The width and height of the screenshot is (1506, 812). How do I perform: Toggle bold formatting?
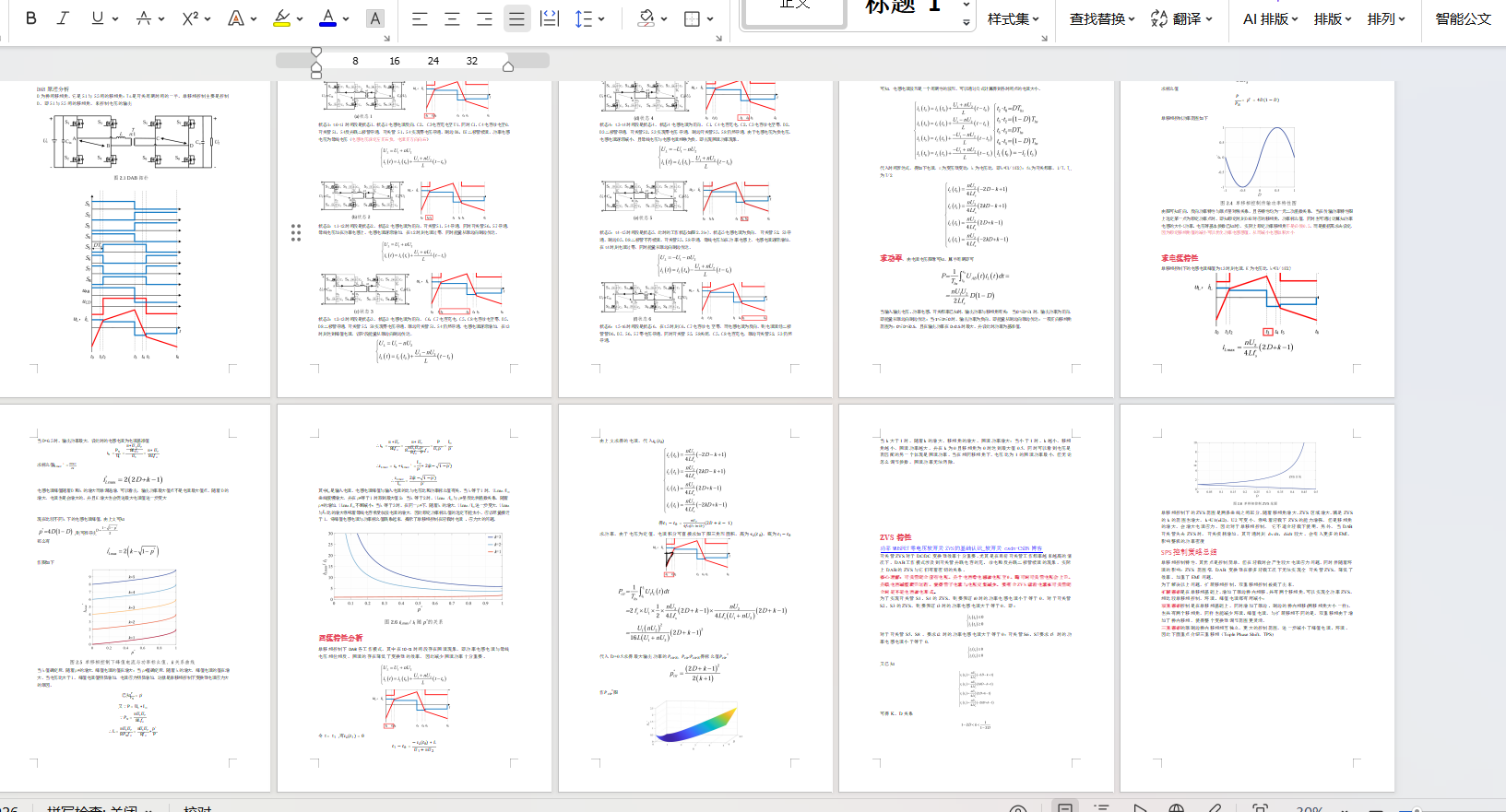click(x=31, y=18)
